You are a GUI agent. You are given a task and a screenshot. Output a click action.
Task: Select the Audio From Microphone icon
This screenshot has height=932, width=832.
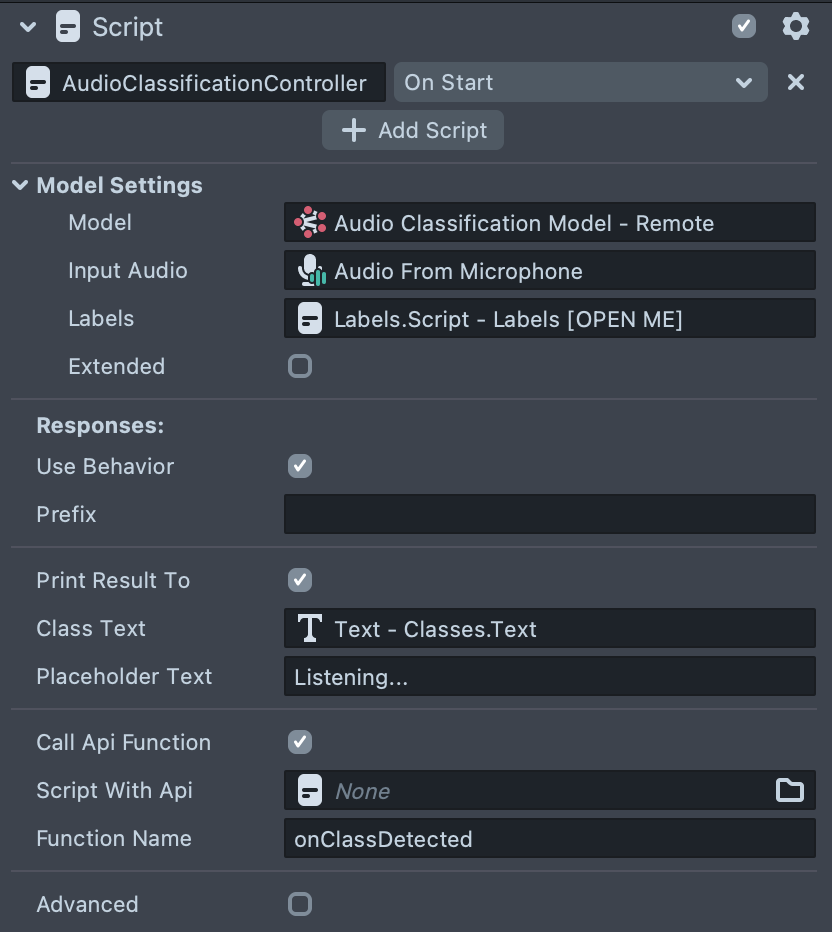[x=311, y=270]
